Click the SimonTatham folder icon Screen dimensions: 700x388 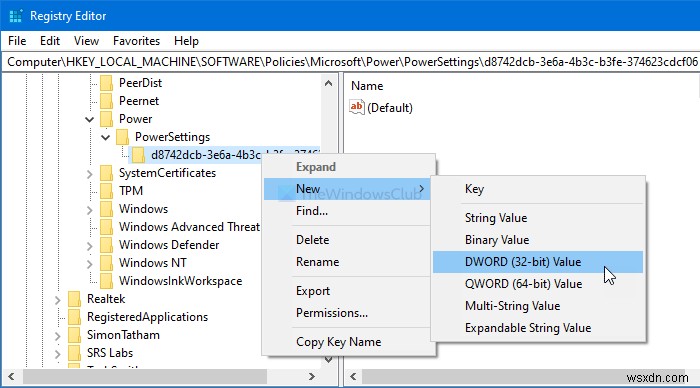coord(75,335)
